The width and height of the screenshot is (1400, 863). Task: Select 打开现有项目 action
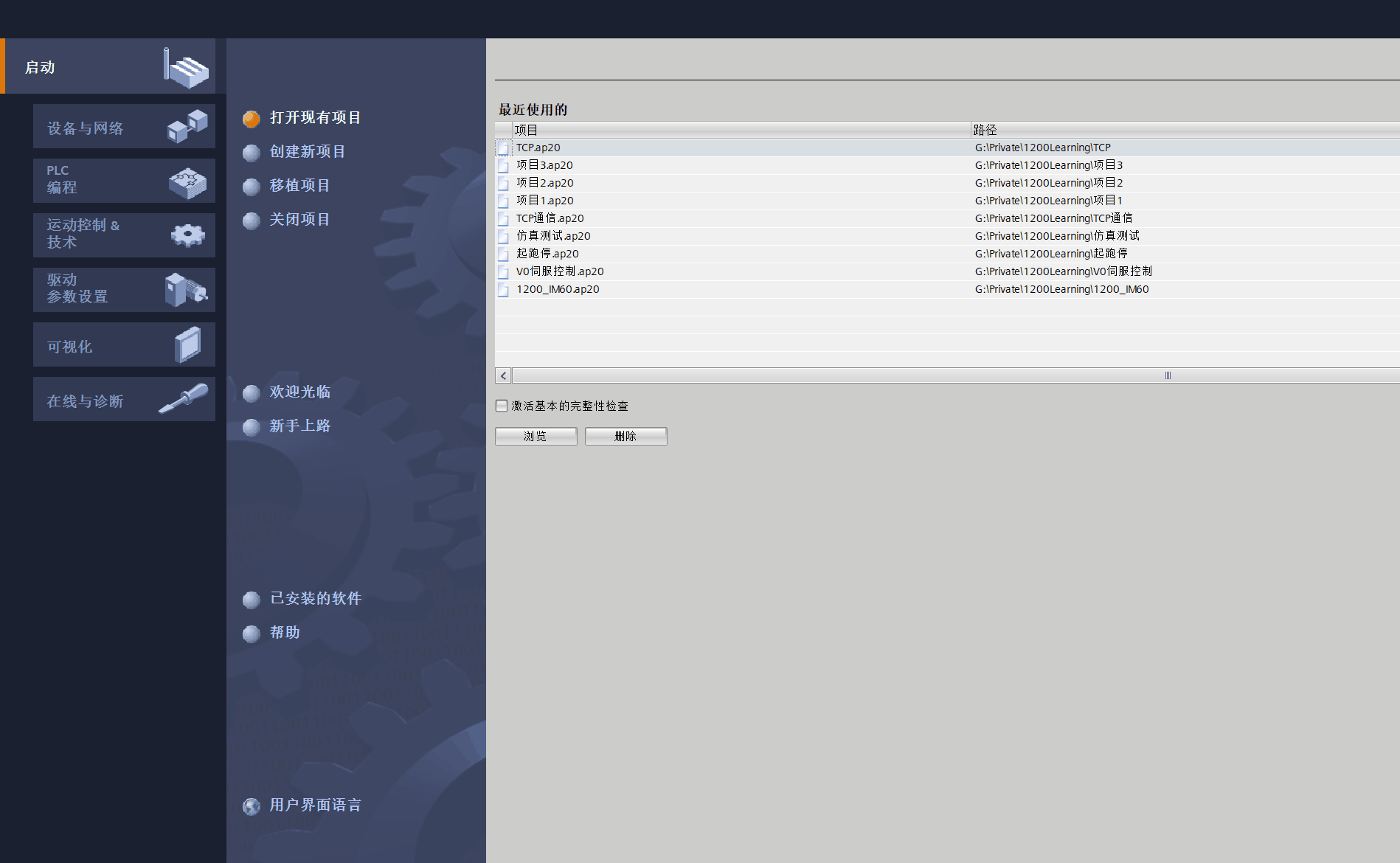click(315, 118)
